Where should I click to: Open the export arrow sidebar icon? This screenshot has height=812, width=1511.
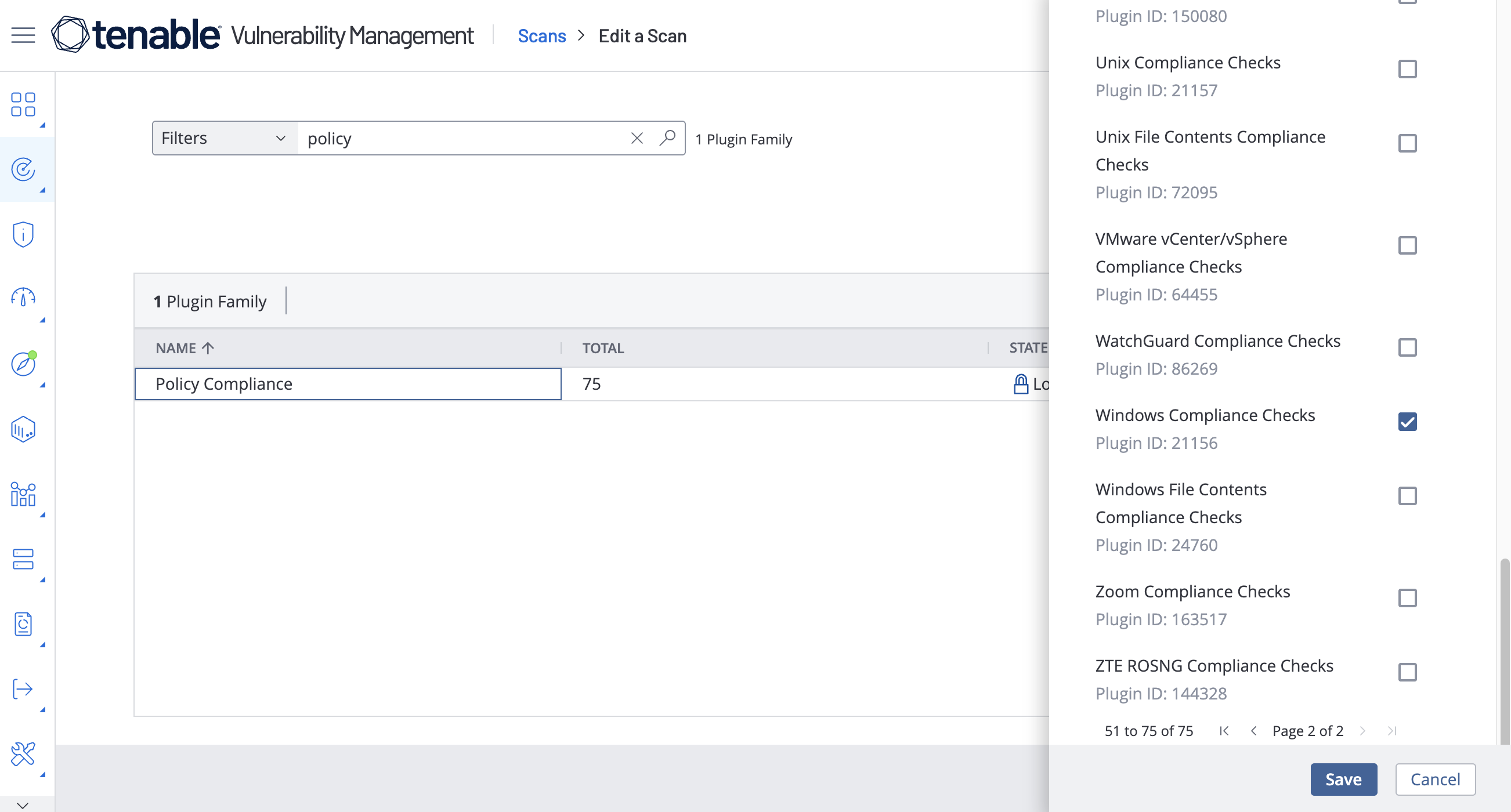[x=23, y=689]
